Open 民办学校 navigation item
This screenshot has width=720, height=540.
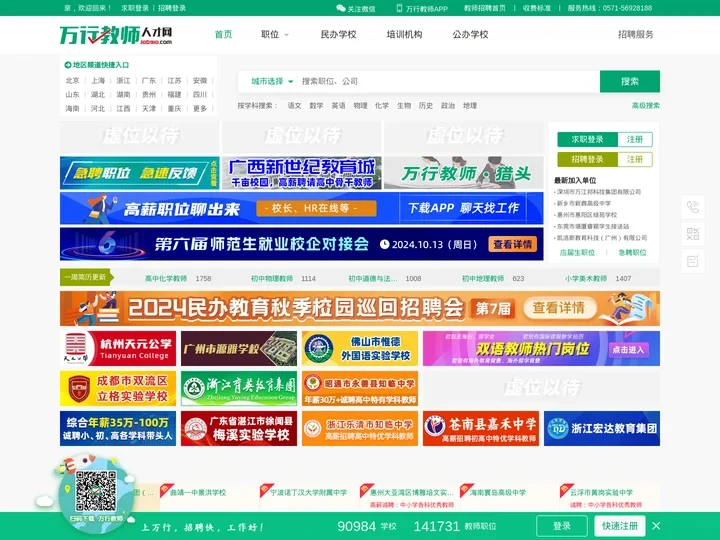pyautogui.click(x=338, y=34)
